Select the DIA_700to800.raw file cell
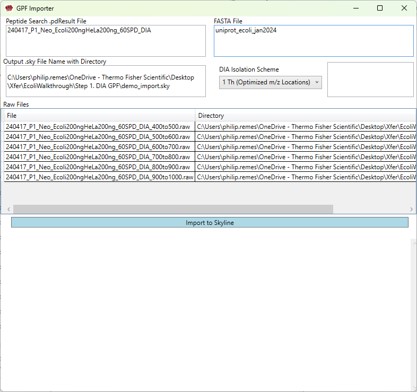Screen dimensions: 417x392 (99, 157)
